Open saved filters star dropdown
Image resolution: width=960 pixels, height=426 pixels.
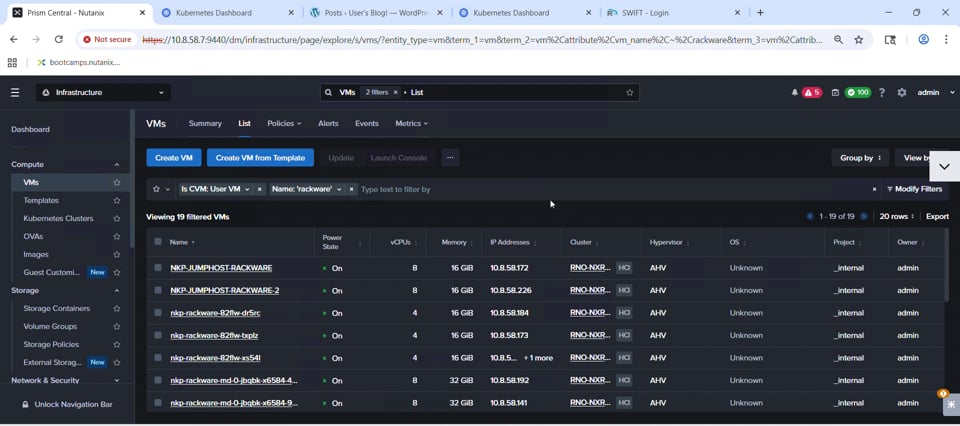click(160, 189)
